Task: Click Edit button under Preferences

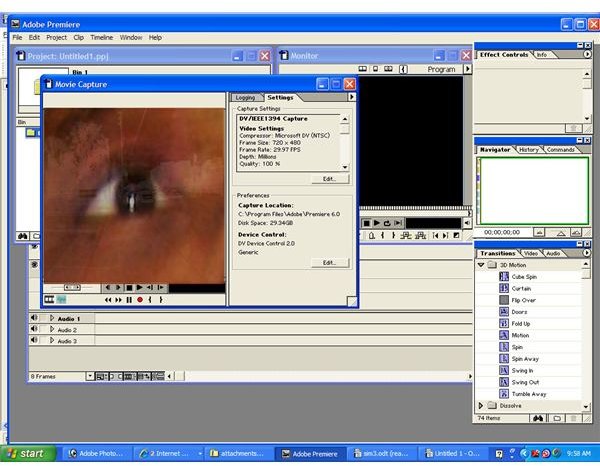Action: point(330,263)
